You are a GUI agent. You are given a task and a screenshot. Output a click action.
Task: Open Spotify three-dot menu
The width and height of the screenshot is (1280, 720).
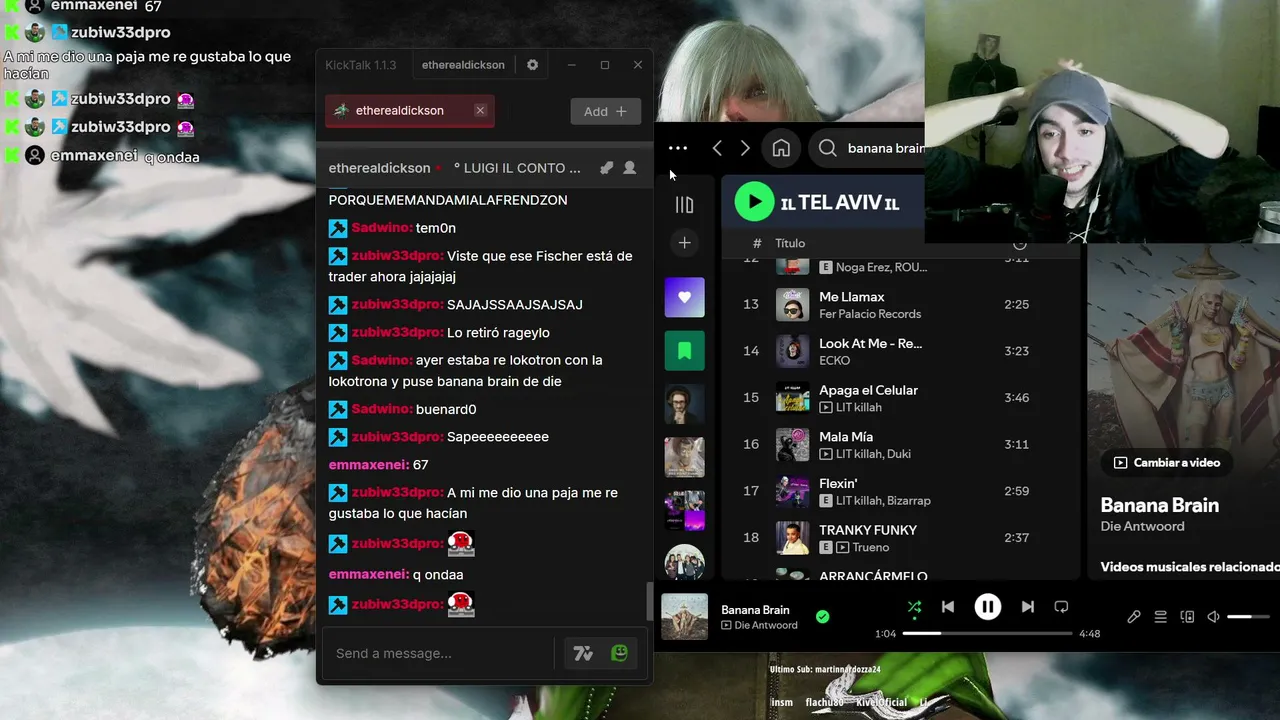[678, 148]
